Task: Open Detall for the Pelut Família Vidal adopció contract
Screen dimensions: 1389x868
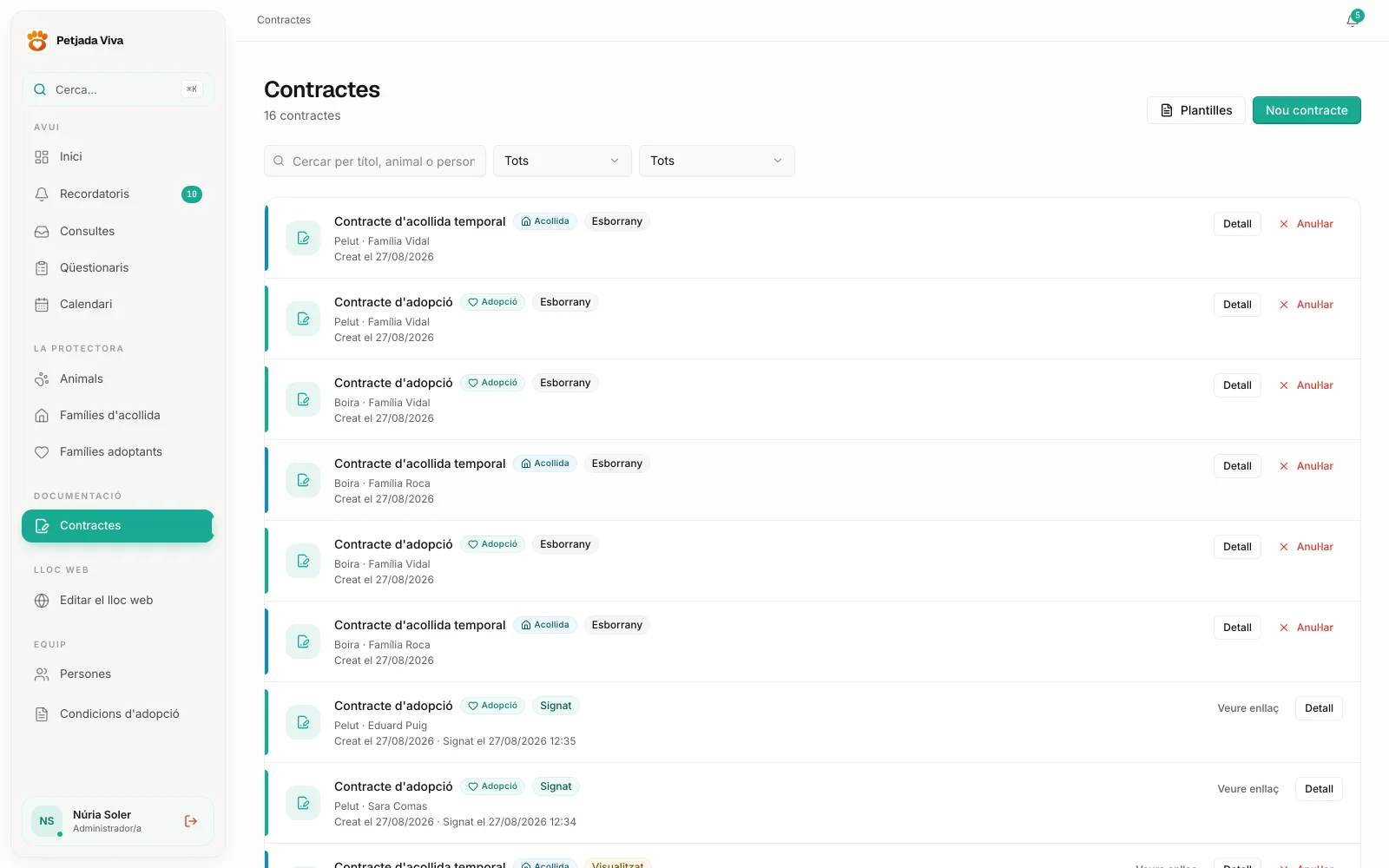Action: (x=1237, y=305)
